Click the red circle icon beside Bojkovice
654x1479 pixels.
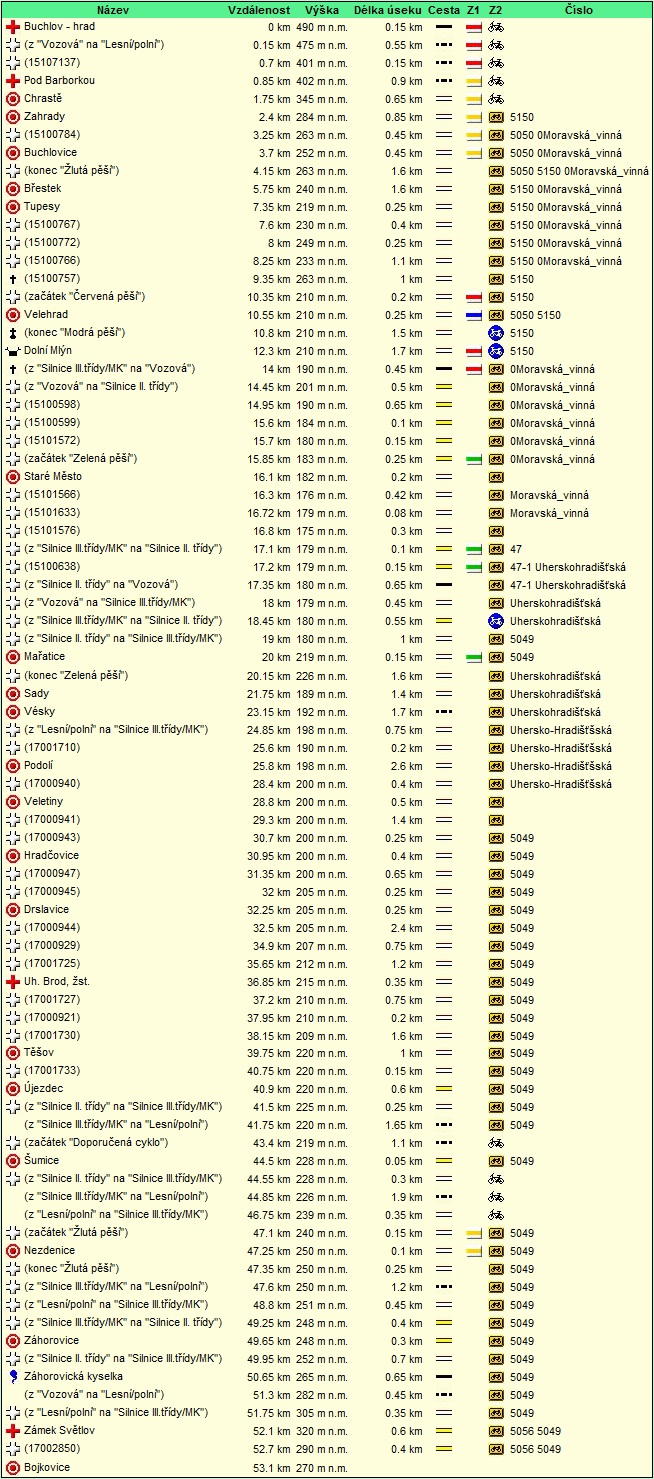point(13,1467)
